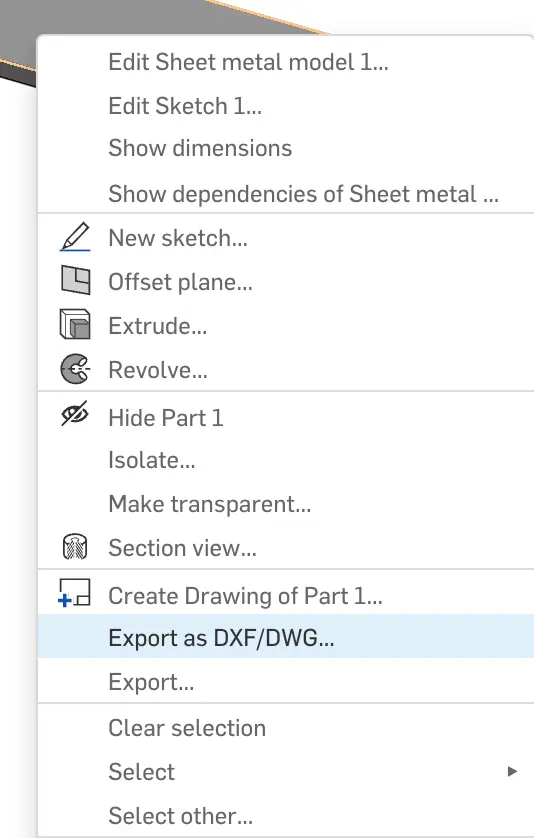
Task: Open Show dependencies of Sheet metal
Action: (x=286, y=193)
